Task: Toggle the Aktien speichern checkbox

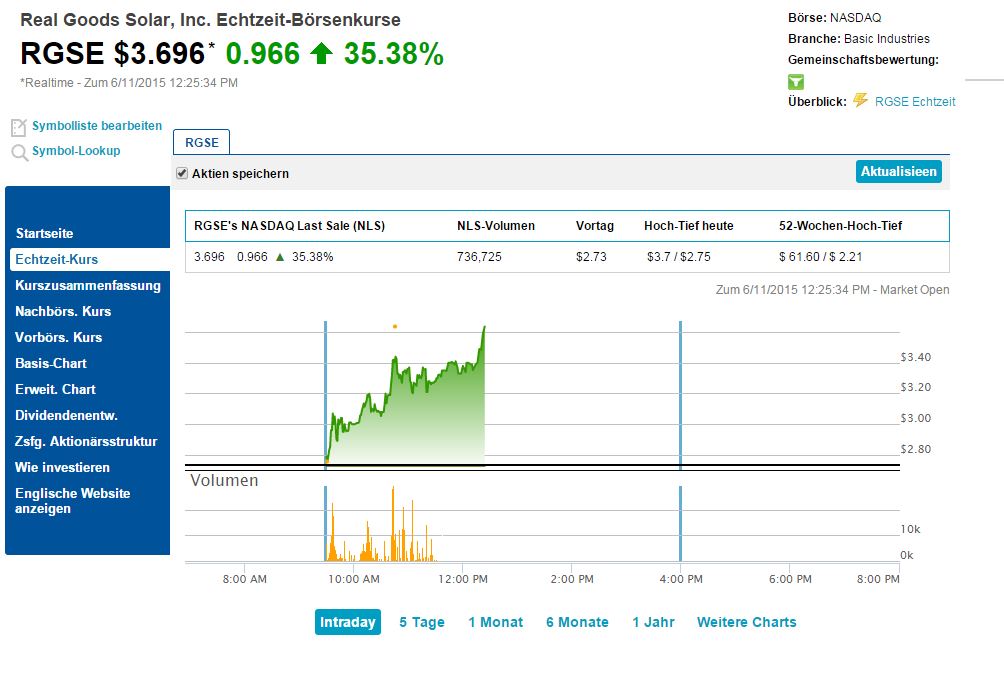Action: pyautogui.click(x=182, y=173)
